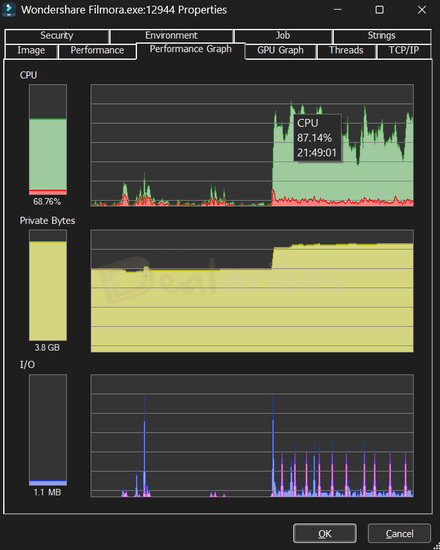
Task: Click the CPU section label
Action: [28, 75]
